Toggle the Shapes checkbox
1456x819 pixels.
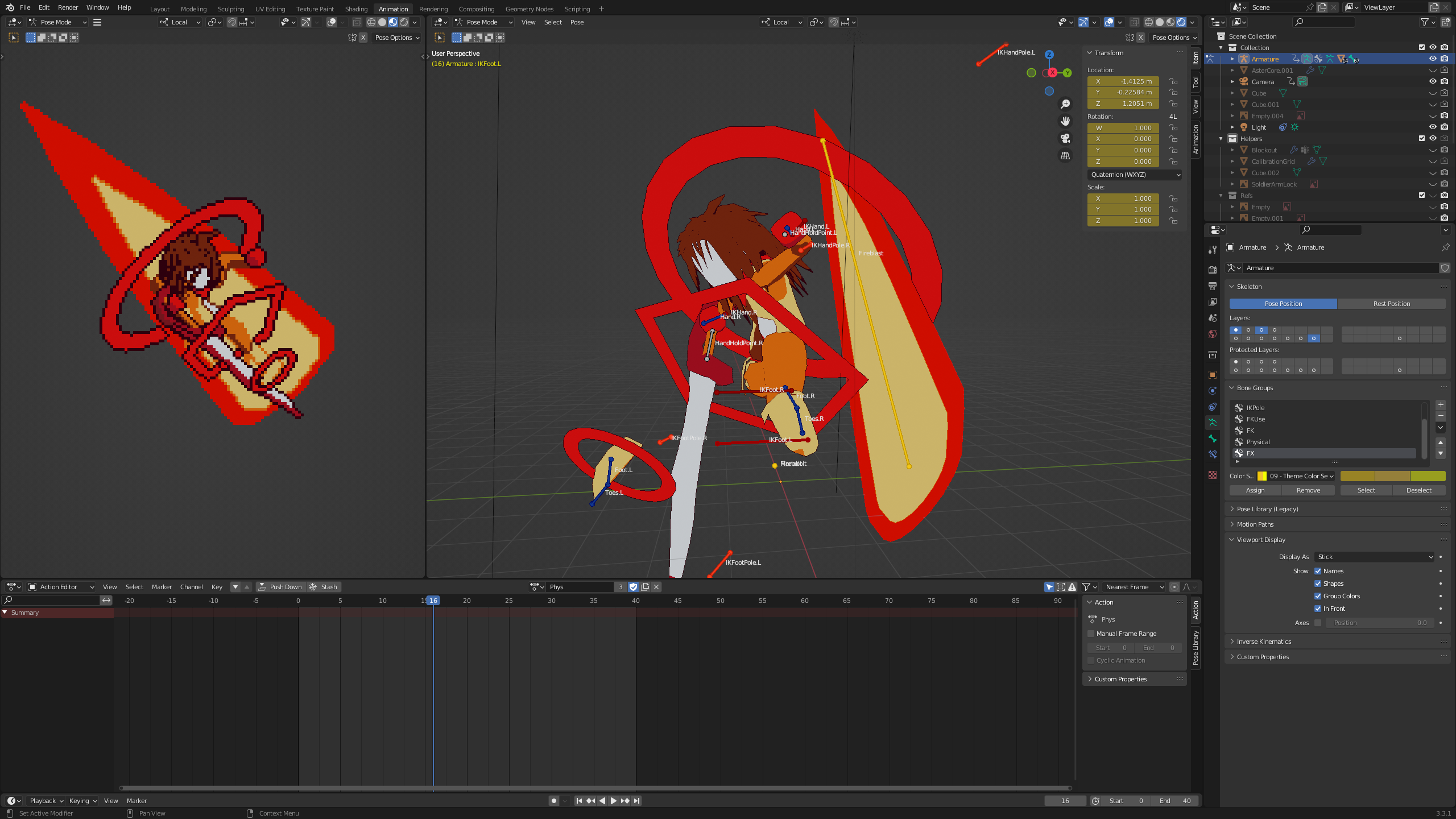coord(1318,584)
